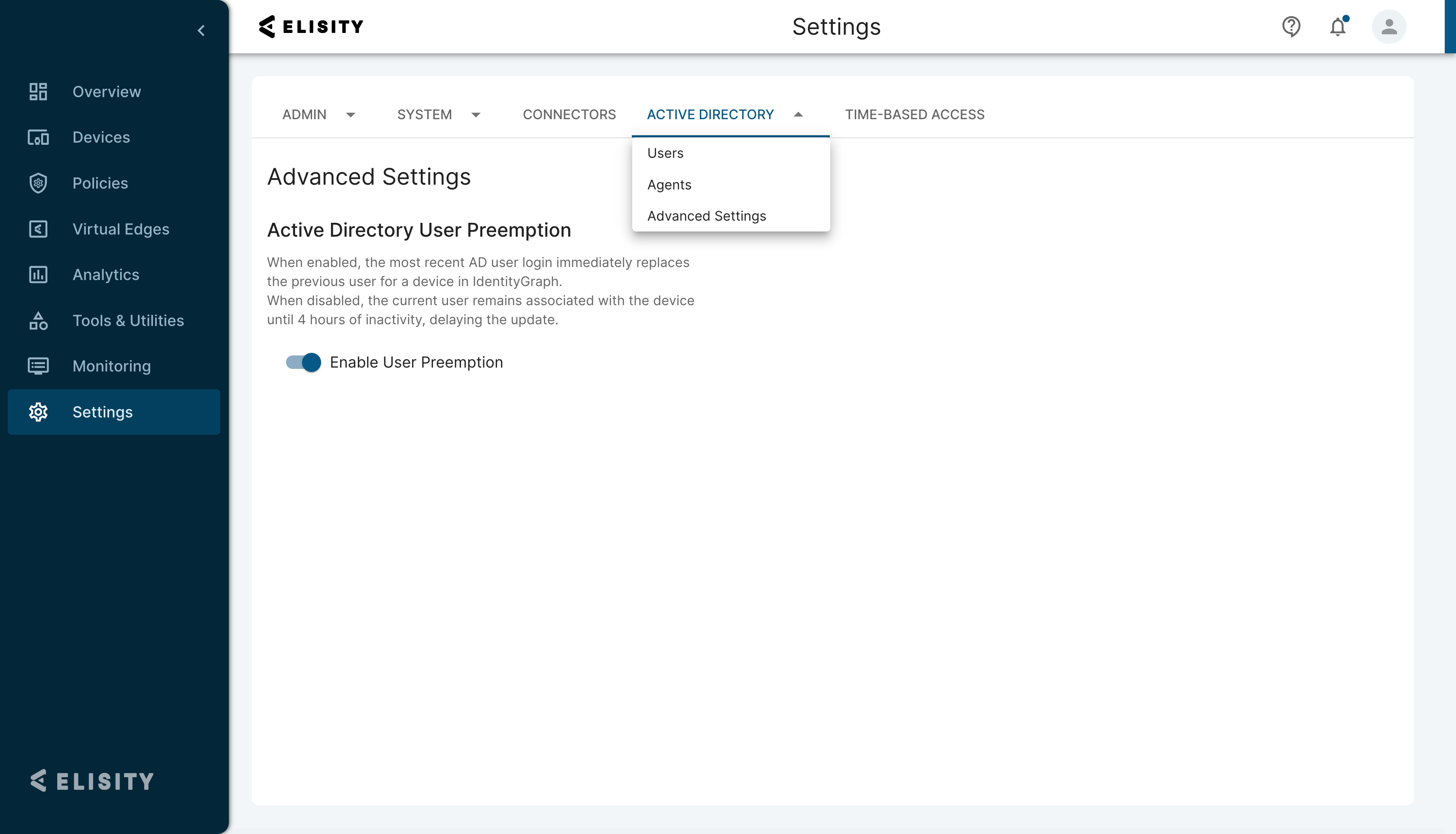
Task: Expand the SYSTEM dropdown
Action: coord(439,114)
